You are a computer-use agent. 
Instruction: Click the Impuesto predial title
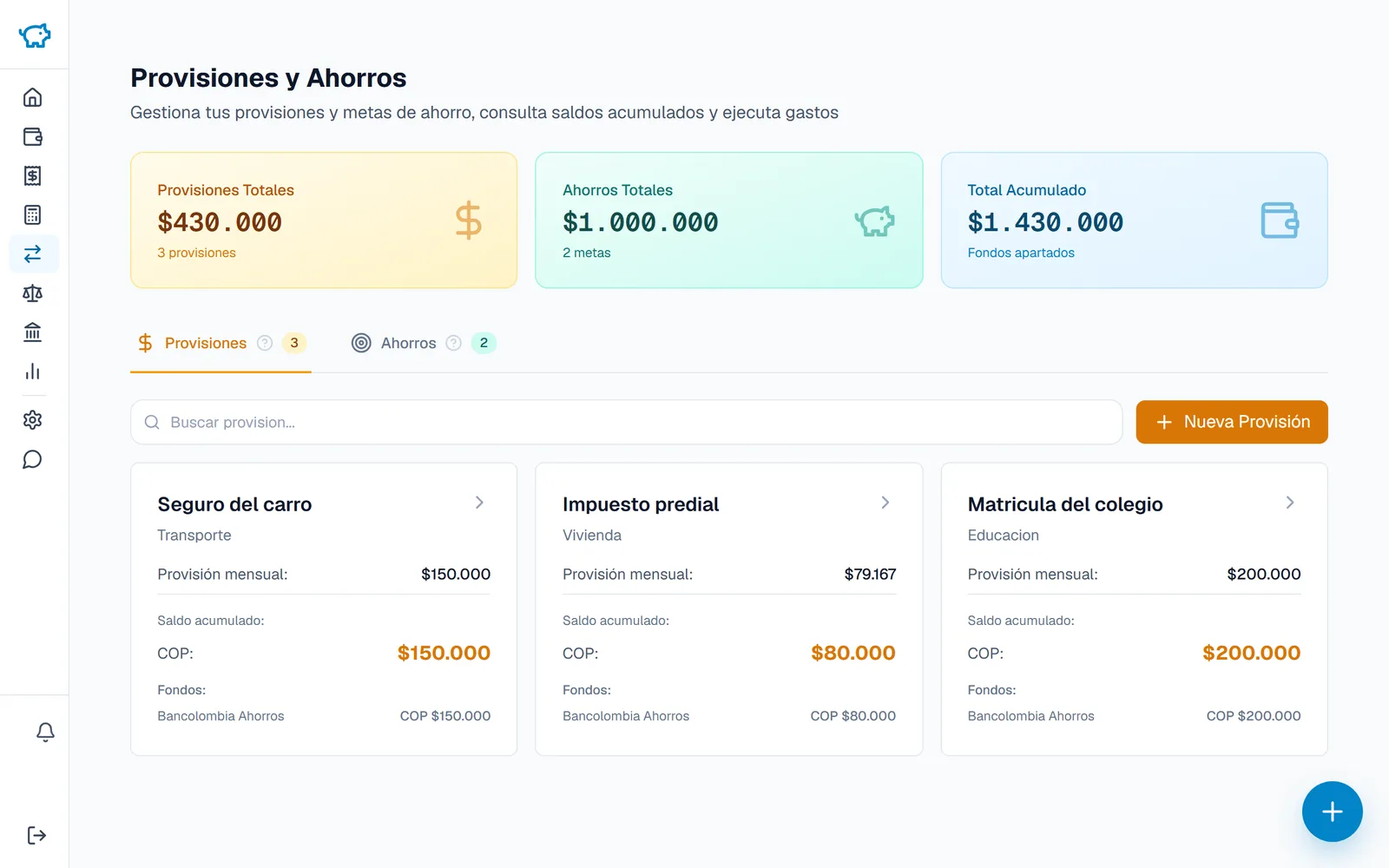[x=641, y=504]
